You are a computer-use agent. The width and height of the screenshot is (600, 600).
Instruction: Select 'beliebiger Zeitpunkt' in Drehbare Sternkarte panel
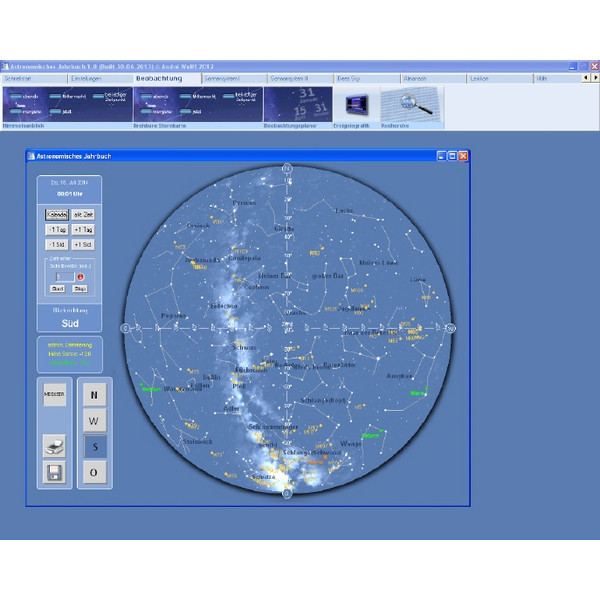click(240, 96)
